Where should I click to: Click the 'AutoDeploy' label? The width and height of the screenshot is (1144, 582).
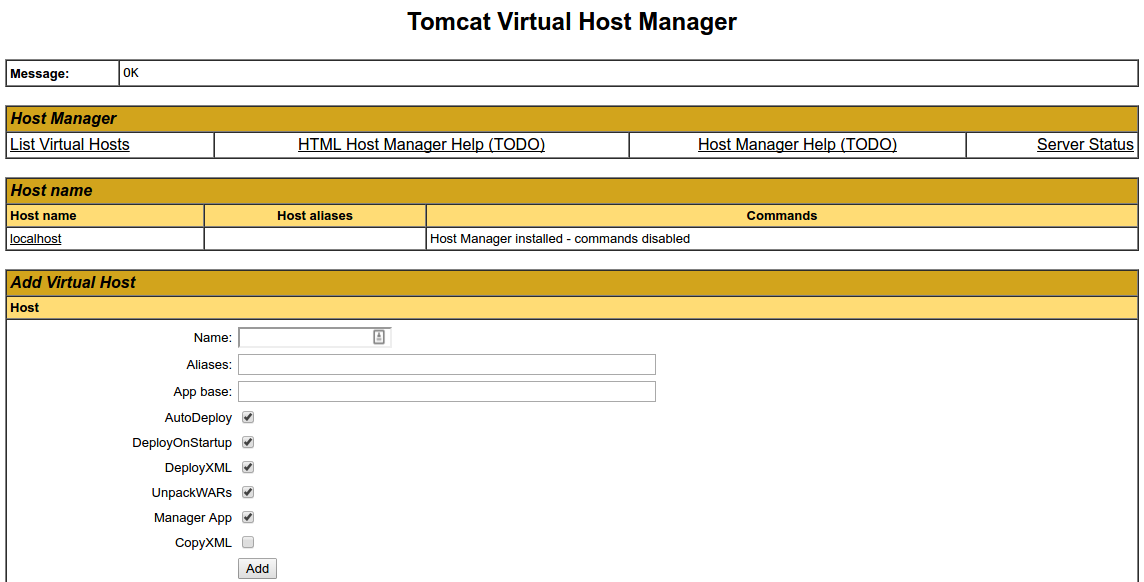198,418
